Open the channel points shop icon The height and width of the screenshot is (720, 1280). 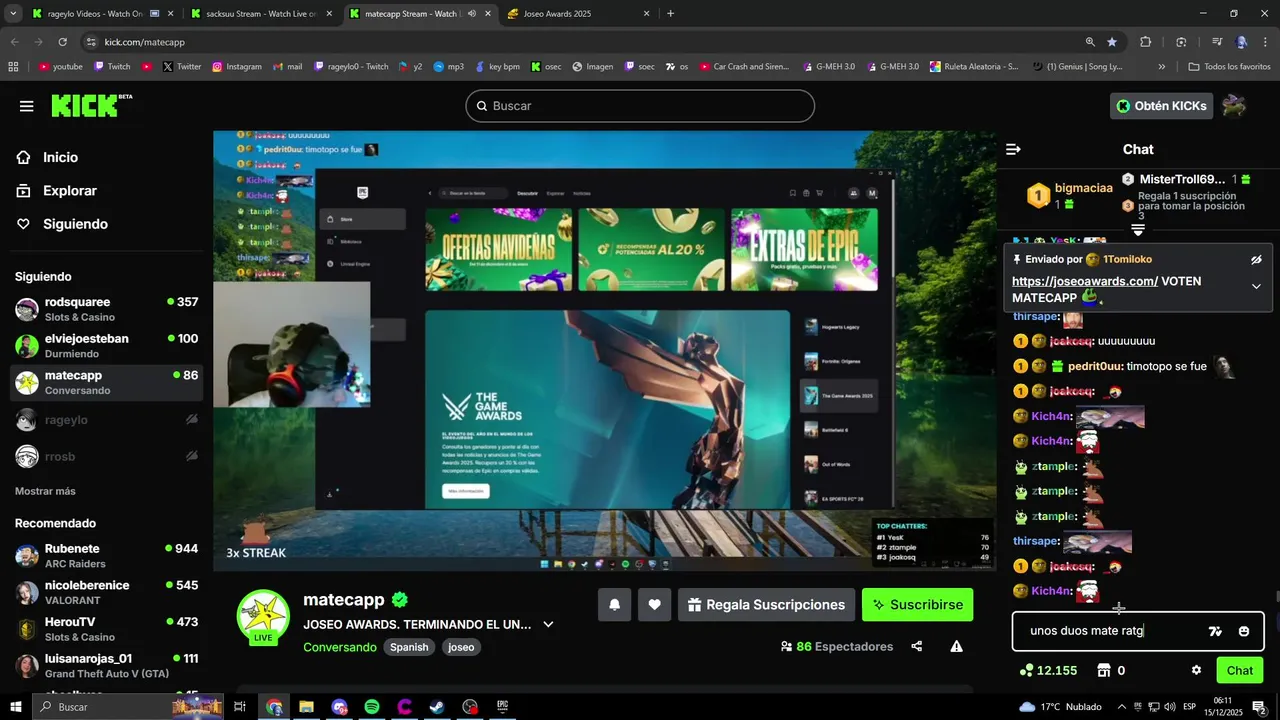1104,670
